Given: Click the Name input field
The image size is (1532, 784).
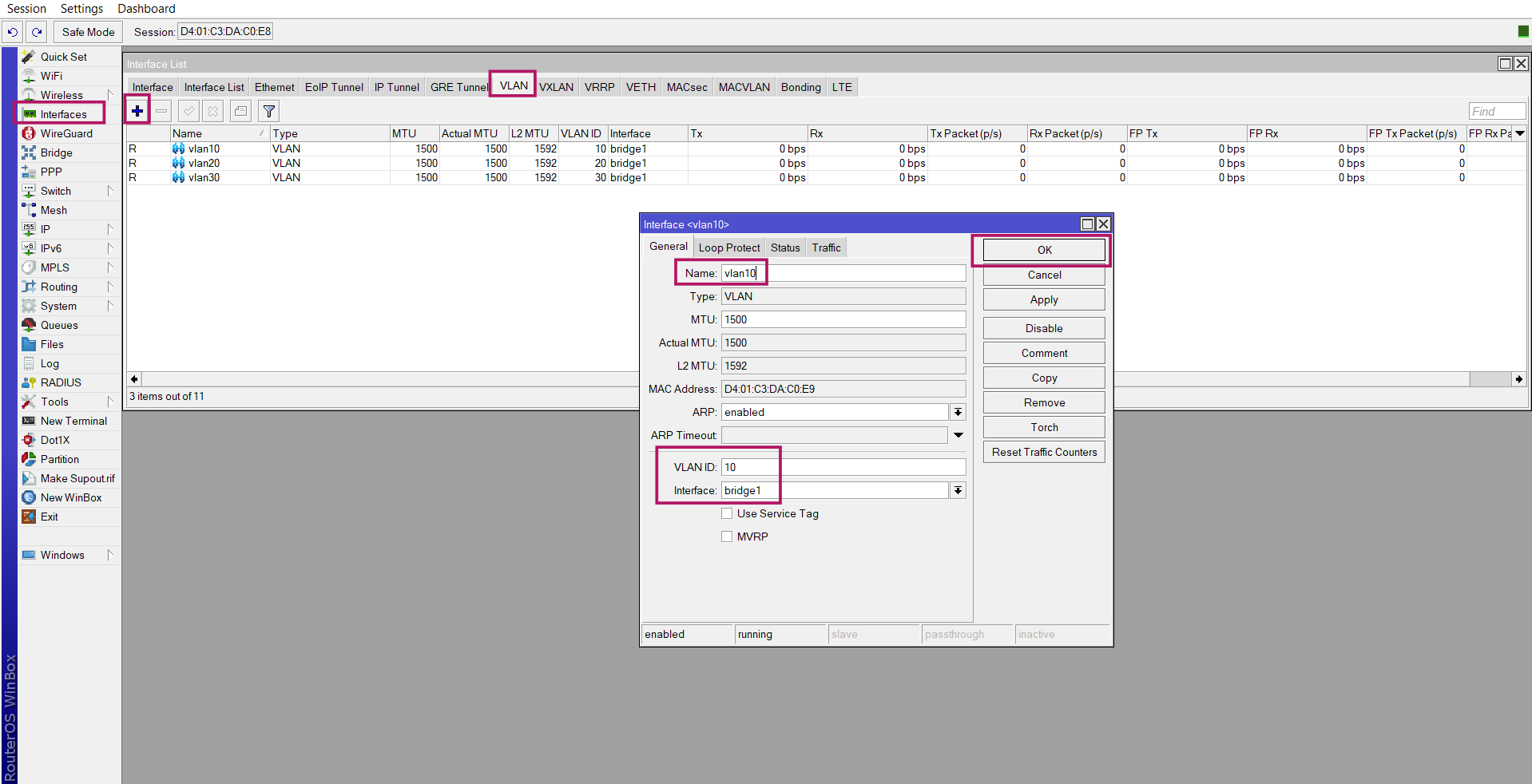Looking at the screenshot, I should coord(843,273).
